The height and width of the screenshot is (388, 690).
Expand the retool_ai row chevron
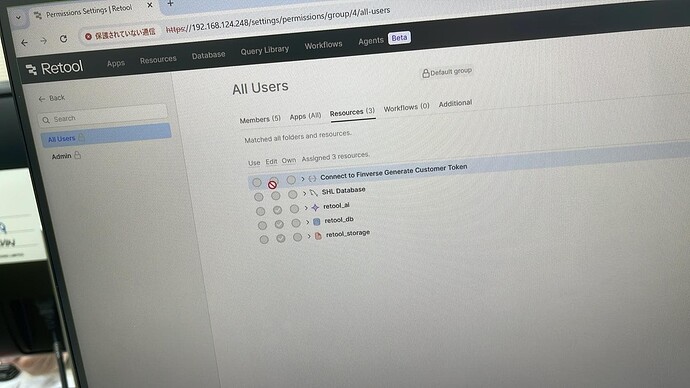[306, 208]
